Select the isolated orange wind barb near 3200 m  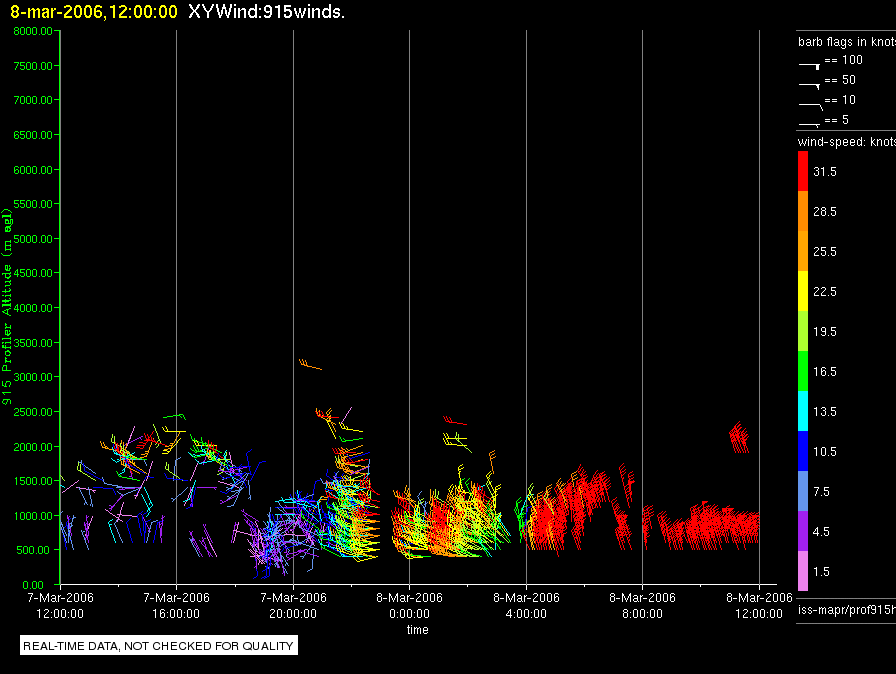click(x=310, y=364)
